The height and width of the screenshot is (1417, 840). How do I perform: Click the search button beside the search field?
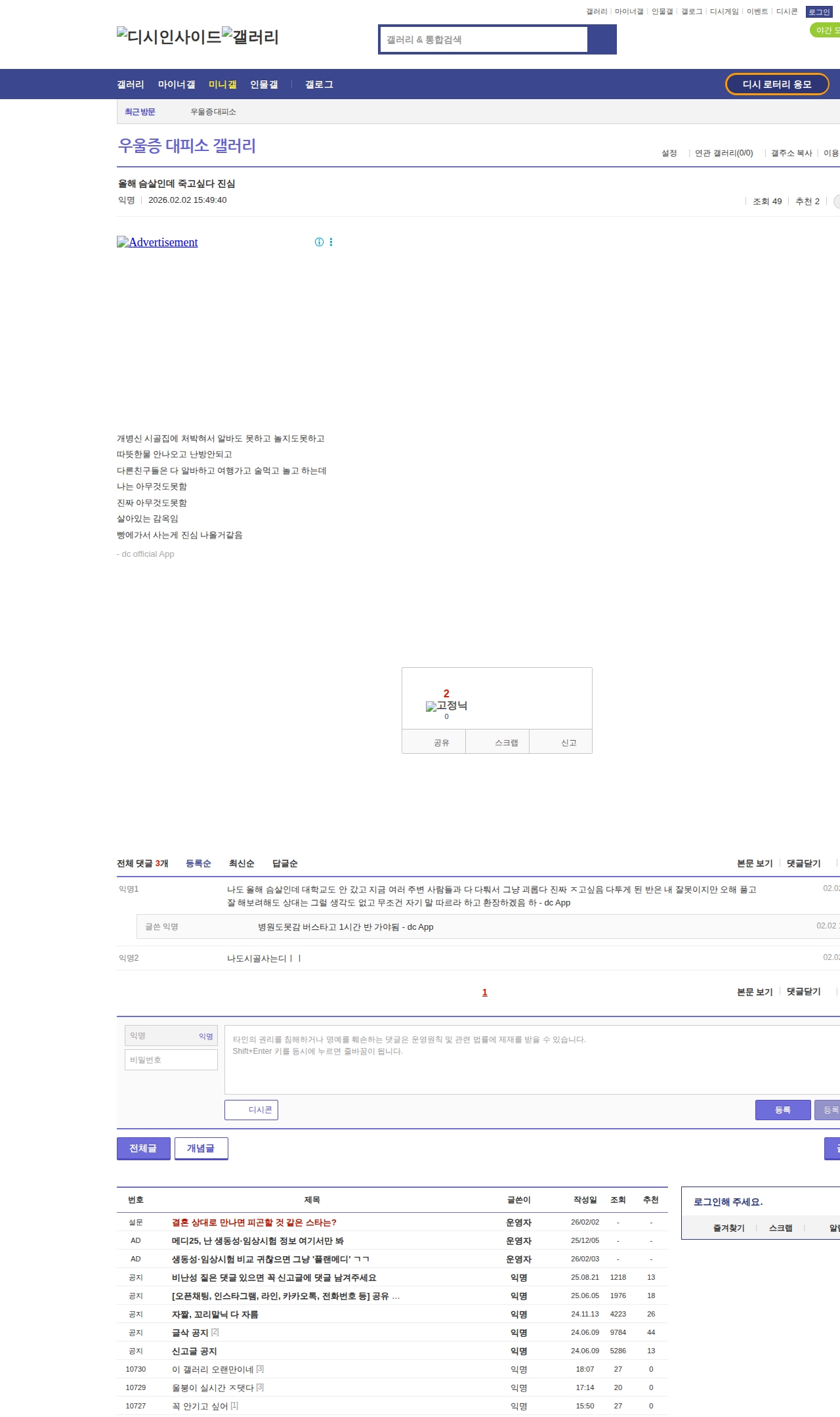(x=602, y=39)
